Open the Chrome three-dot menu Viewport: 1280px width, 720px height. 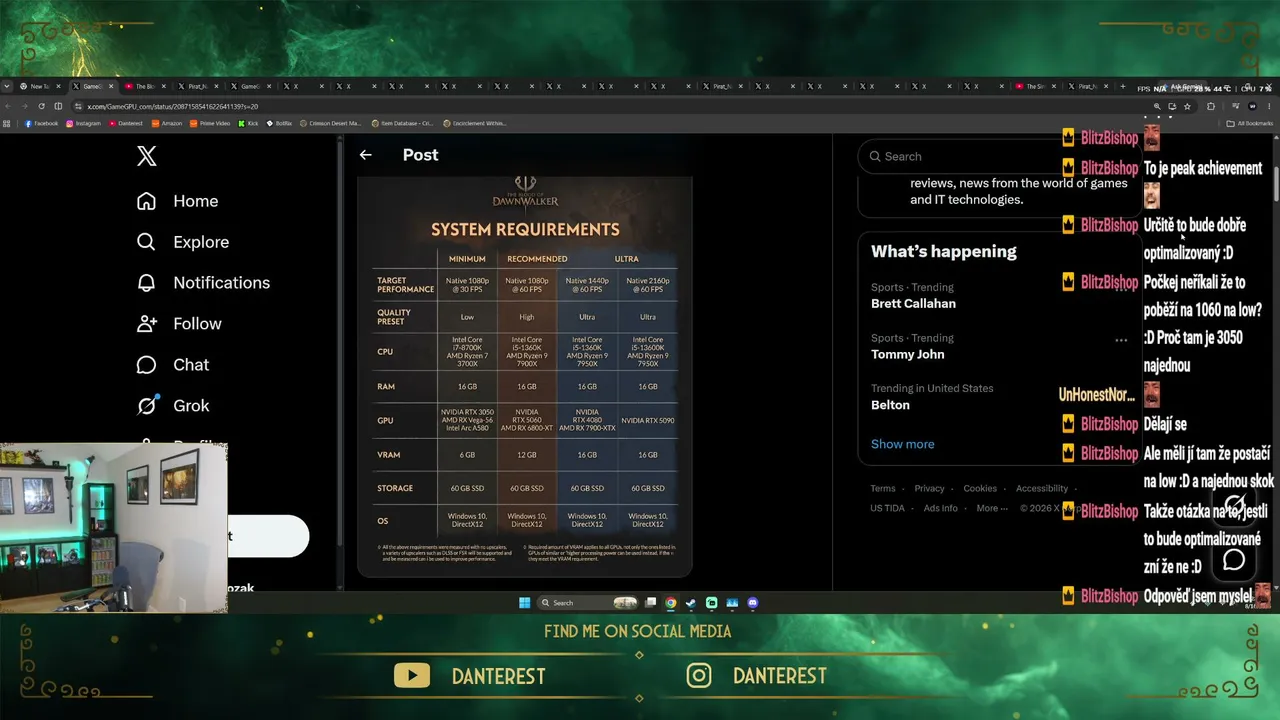coord(1269,106)
